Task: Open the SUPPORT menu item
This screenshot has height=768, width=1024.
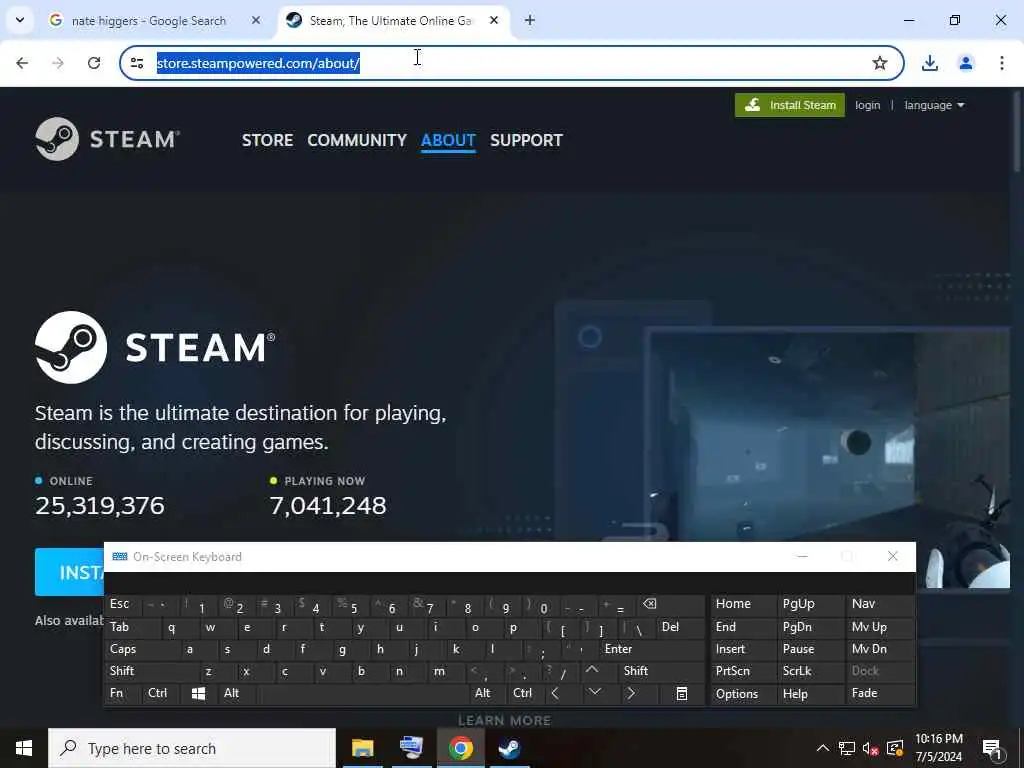Action: tap(526, 140)
